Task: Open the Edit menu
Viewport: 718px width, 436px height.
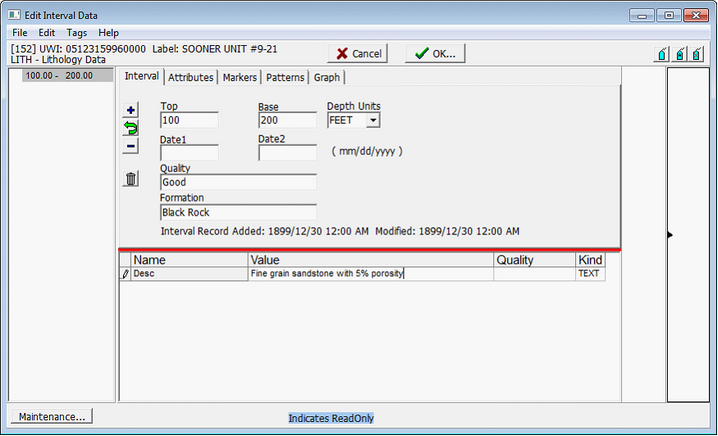Action: [x=47, y=33]
